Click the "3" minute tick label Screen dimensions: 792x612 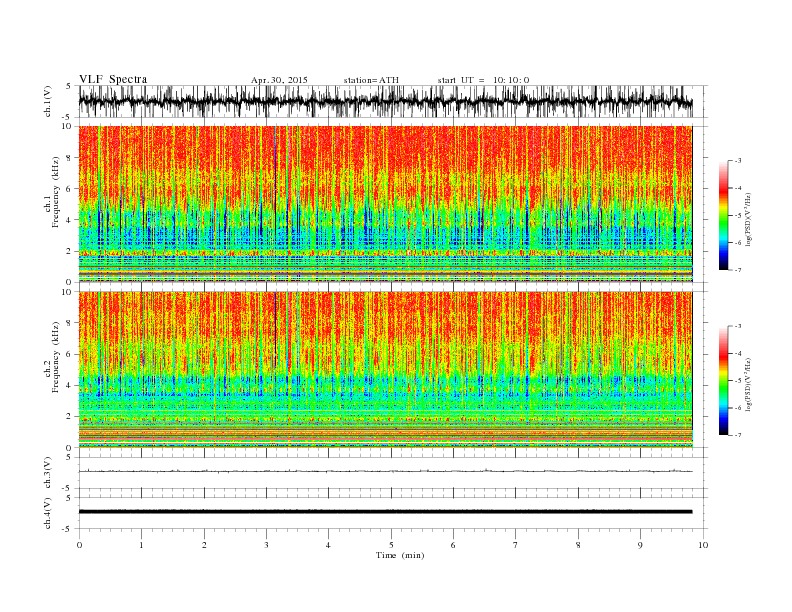coord(266,545)
